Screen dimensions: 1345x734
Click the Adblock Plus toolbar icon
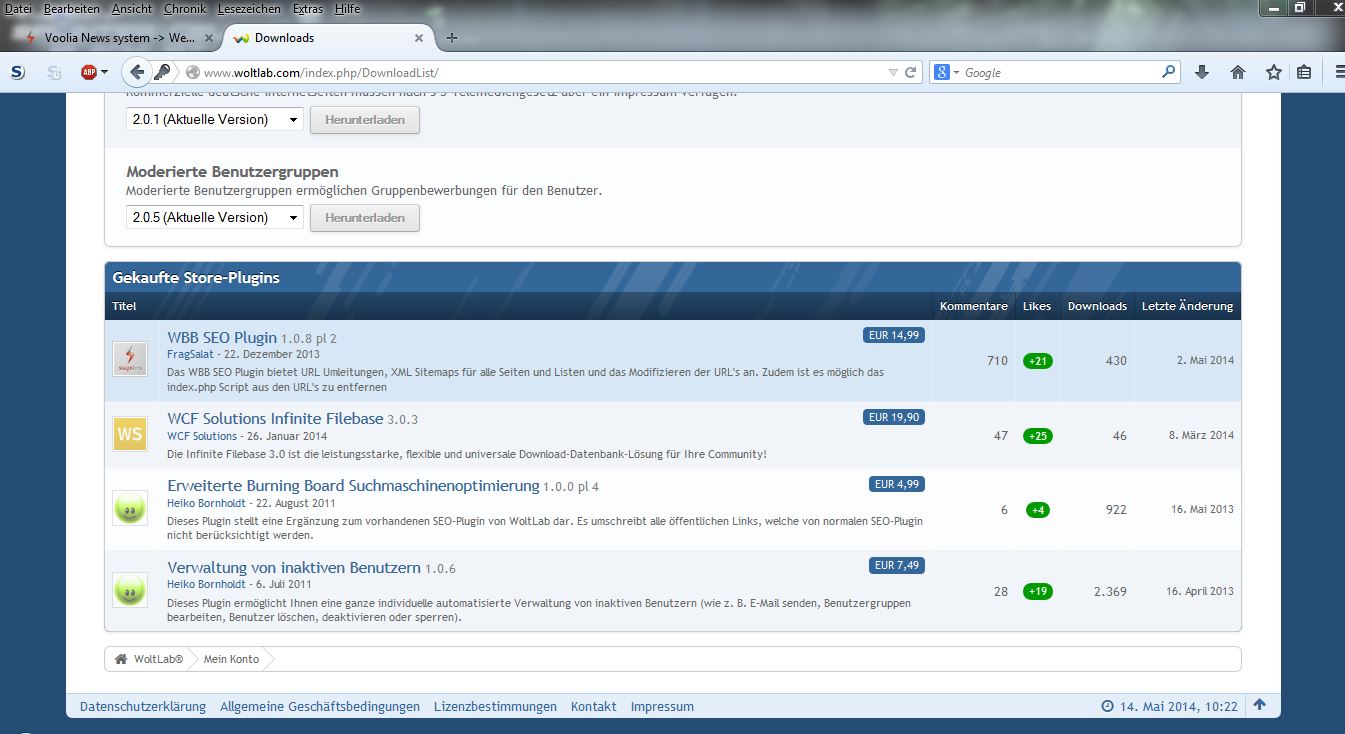pyautogui.click(x=89, y=73)
